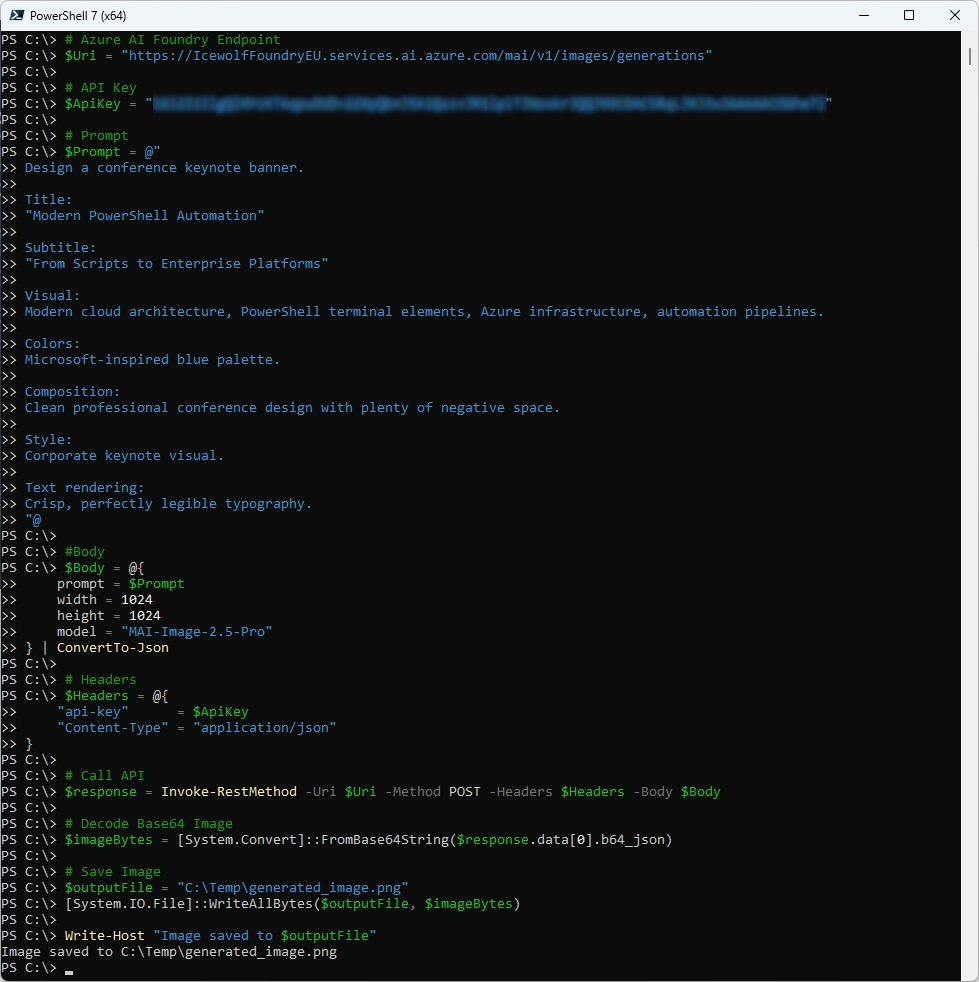The height and width of the screenshot is (982, 979).
Task: Click the '"api-key"' header name
Action: (x=93, y=711)
